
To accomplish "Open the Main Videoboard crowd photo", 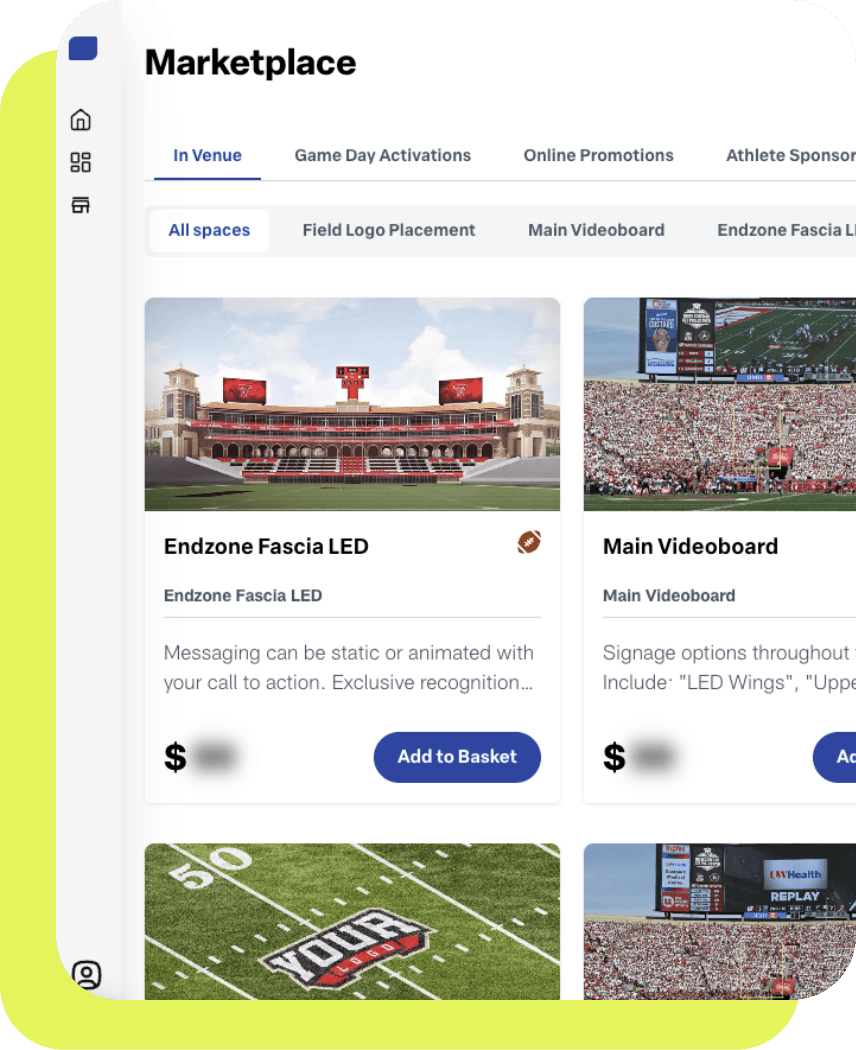I will coord(719,404).
